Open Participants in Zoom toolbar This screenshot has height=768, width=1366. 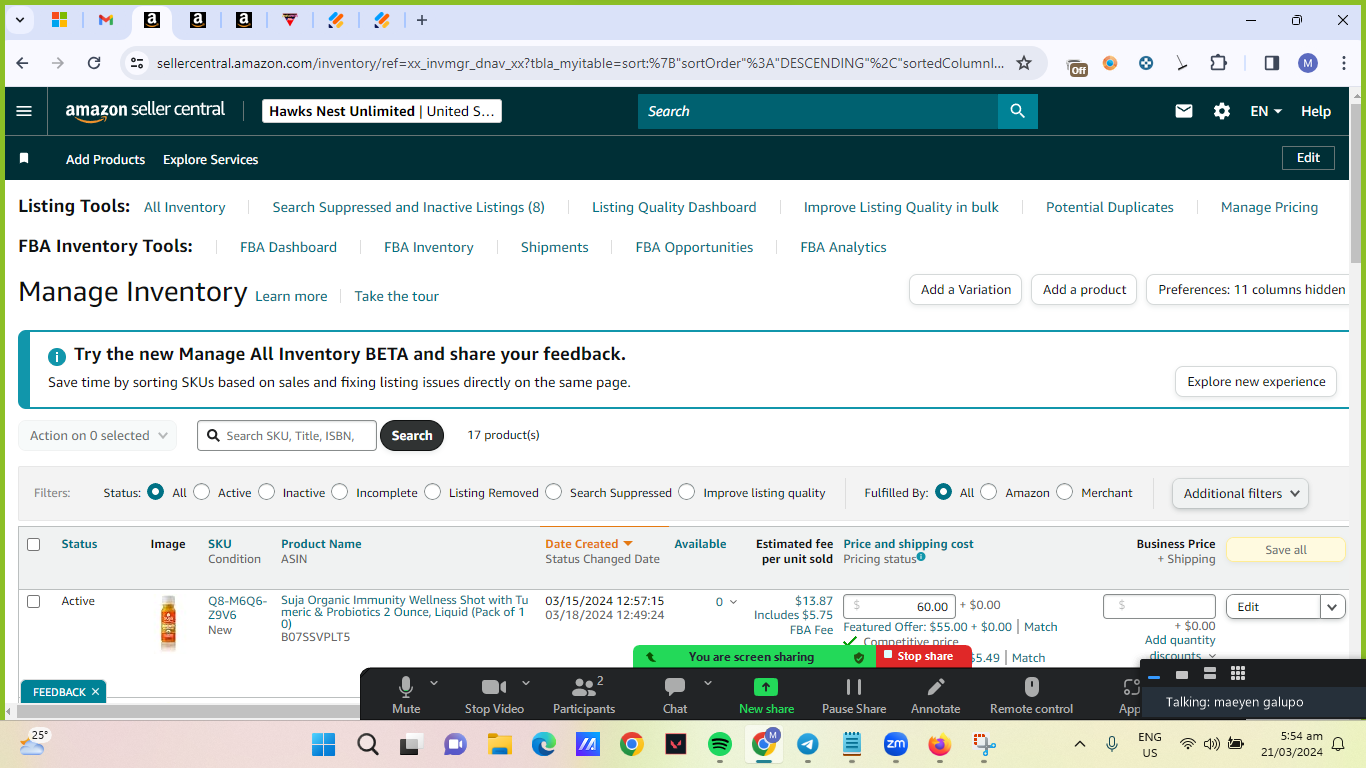584,695
